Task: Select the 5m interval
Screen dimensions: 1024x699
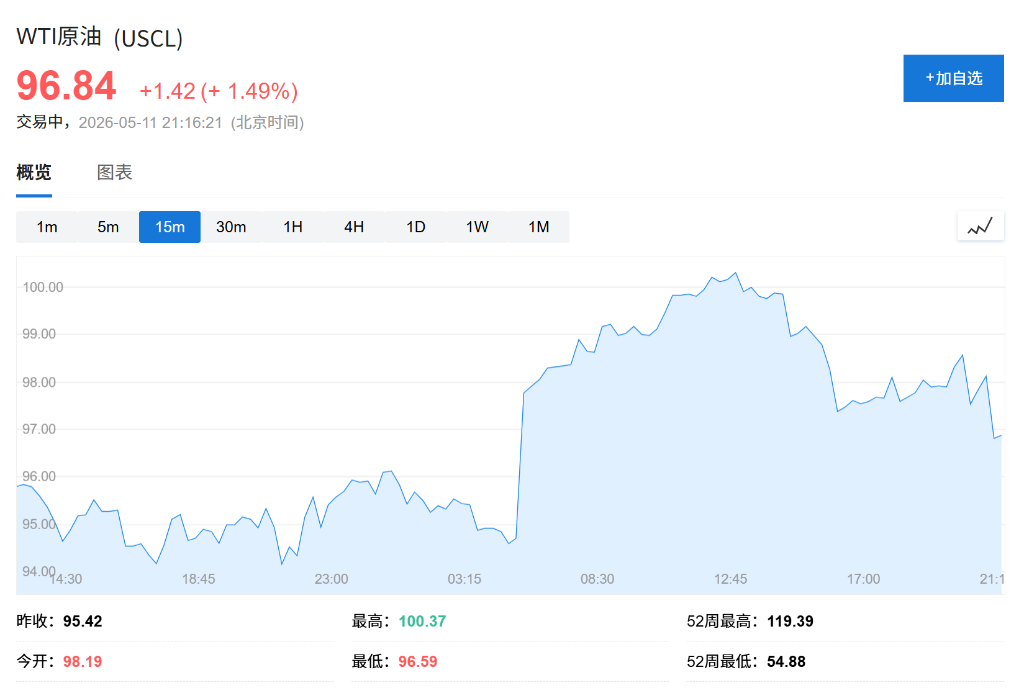Action: pyautogui.click(x=108, y=227)
